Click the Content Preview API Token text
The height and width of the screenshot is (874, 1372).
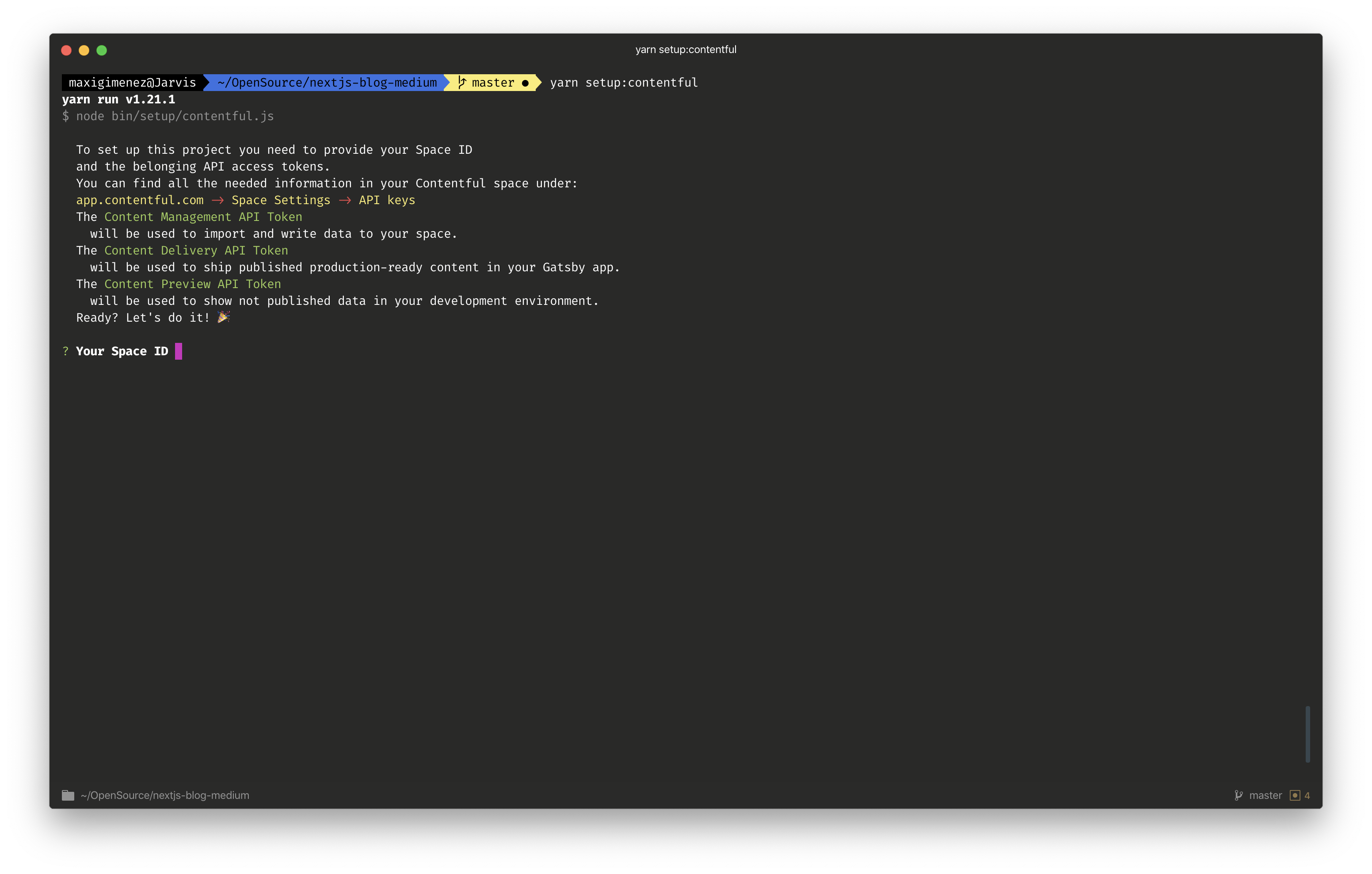[x=193, y=284]
